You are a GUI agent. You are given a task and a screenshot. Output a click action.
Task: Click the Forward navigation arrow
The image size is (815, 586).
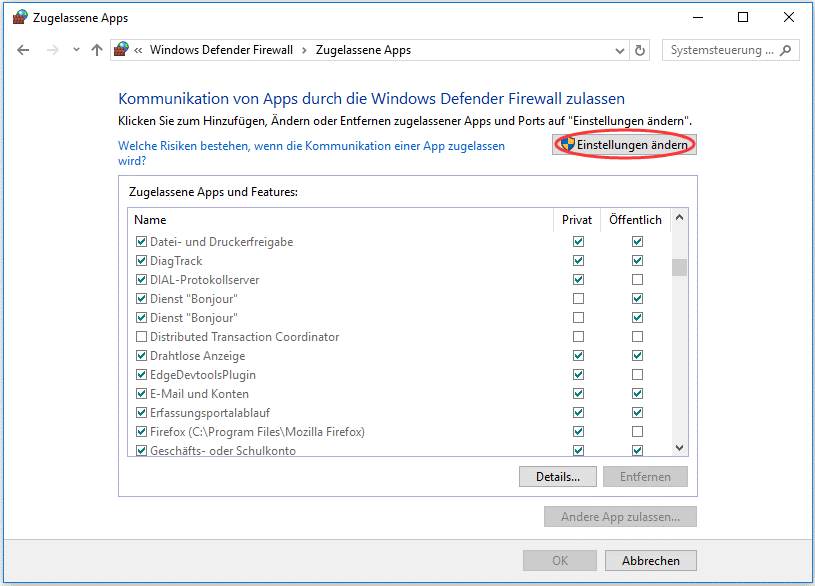pyautogui.click(x=52, y=50)
